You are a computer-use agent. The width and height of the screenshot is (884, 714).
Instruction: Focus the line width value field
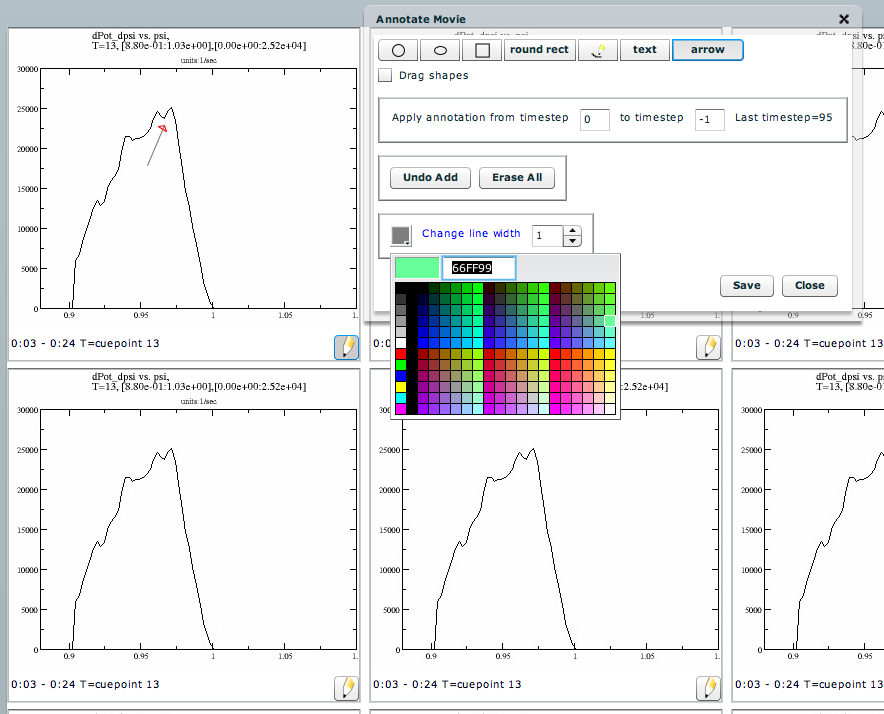point(547,236)
